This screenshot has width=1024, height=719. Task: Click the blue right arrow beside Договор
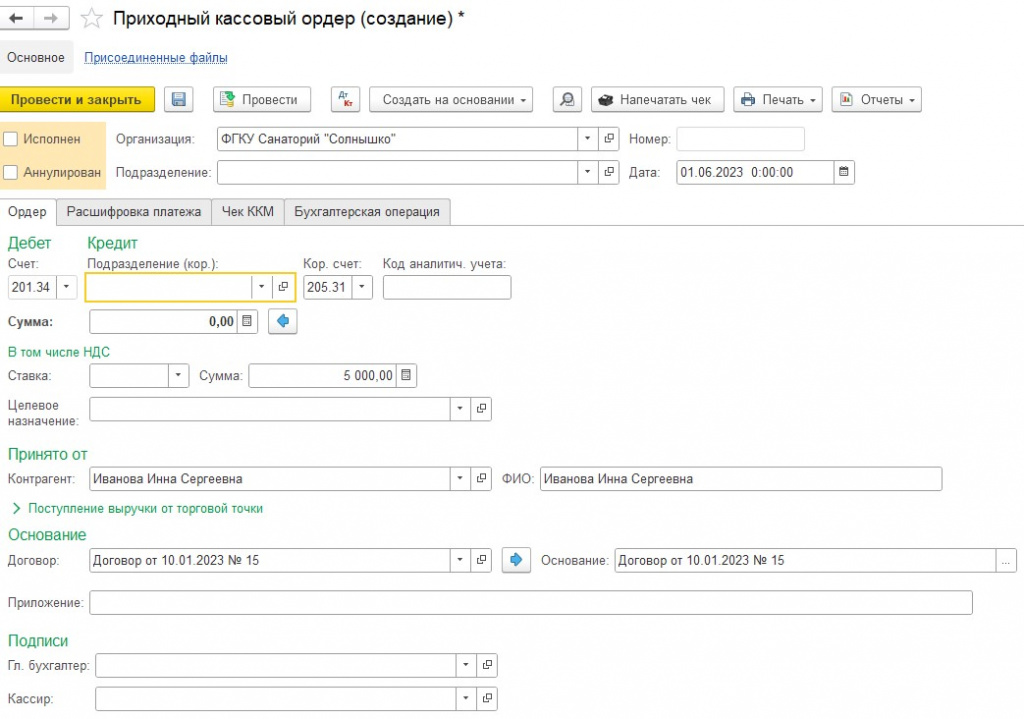click(516, 560)
